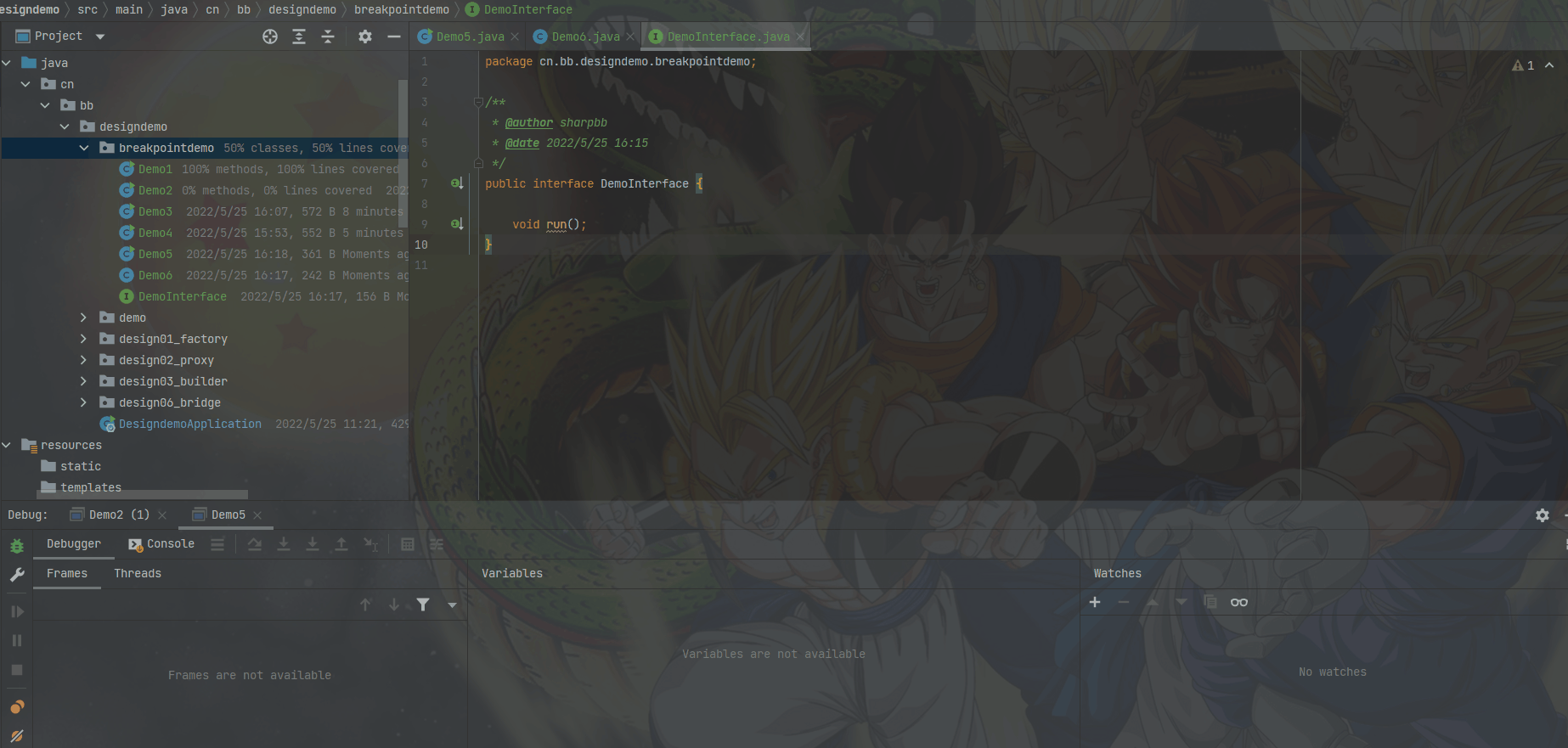The width and height of the screenshot is (1568, 748).
Task: Click the @author tag link
Action: point(528,122)
